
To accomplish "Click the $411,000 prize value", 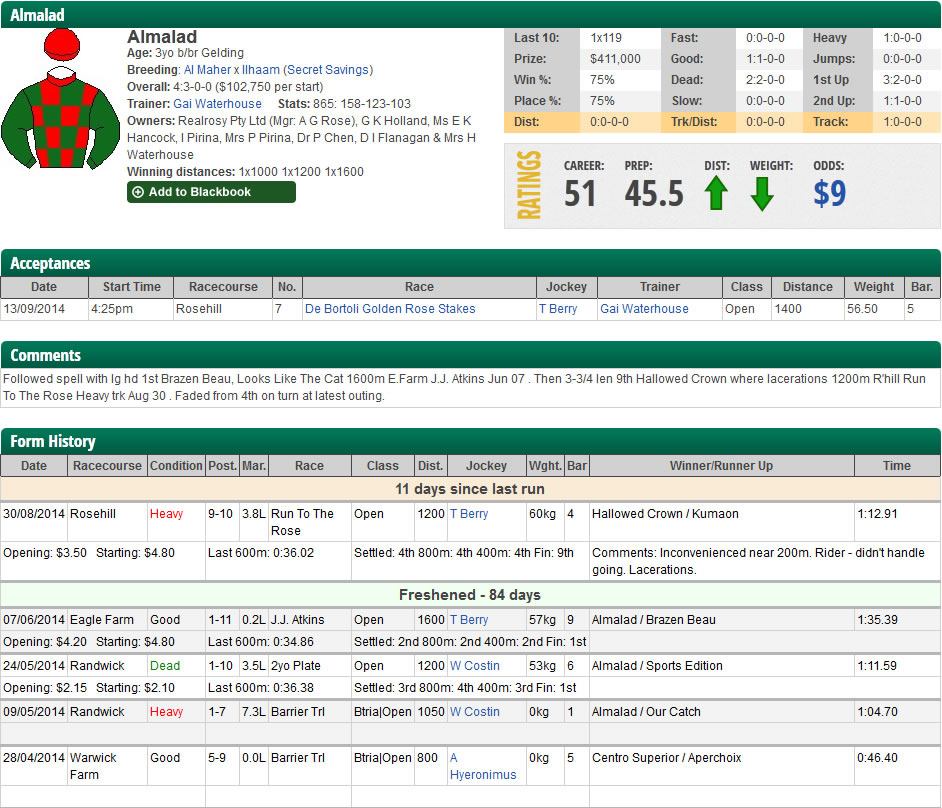I will coord(615,59).
